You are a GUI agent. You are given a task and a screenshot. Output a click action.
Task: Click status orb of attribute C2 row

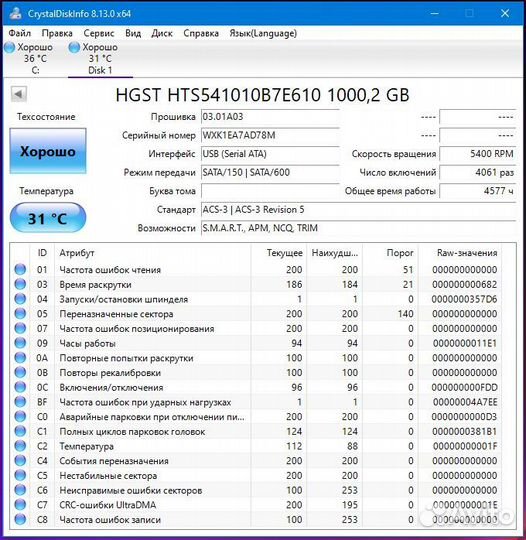pyautogui.click(x=20, y=446)
